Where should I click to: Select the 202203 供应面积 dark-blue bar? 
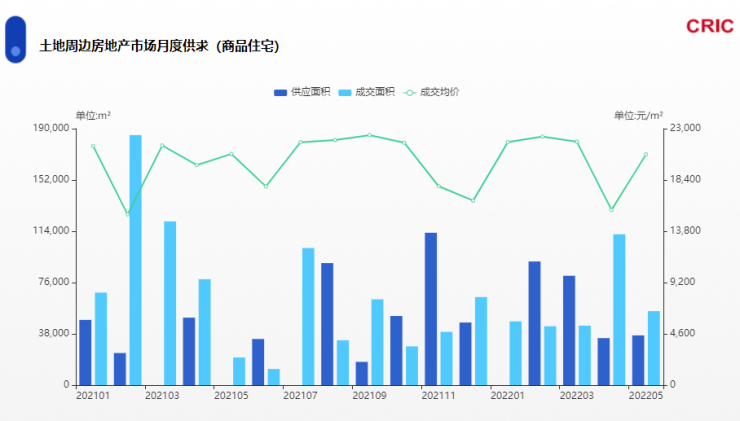click(569, 330)
